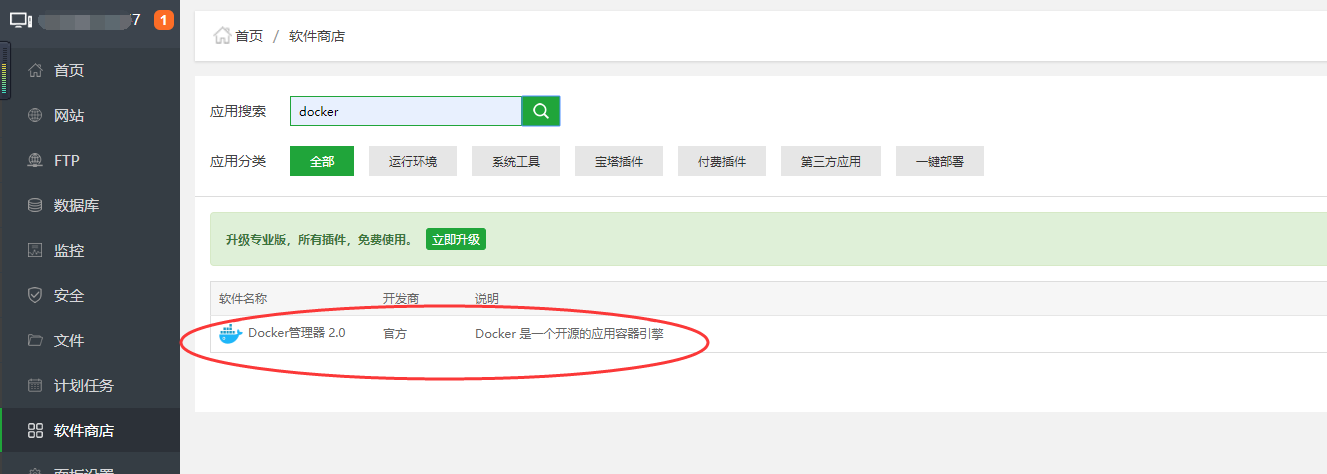Click the 官方 developer cell
Viewport: 1327px width, 474px height.
[x=395, y=334]
